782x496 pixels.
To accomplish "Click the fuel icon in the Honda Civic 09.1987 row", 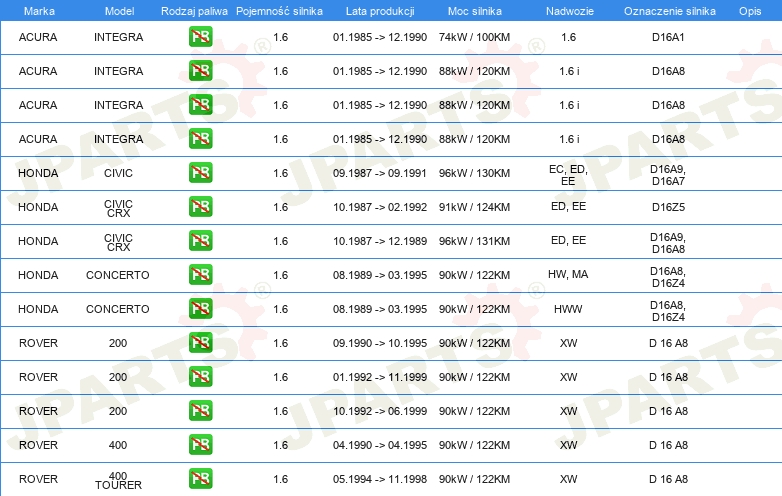I will point(200,173).
